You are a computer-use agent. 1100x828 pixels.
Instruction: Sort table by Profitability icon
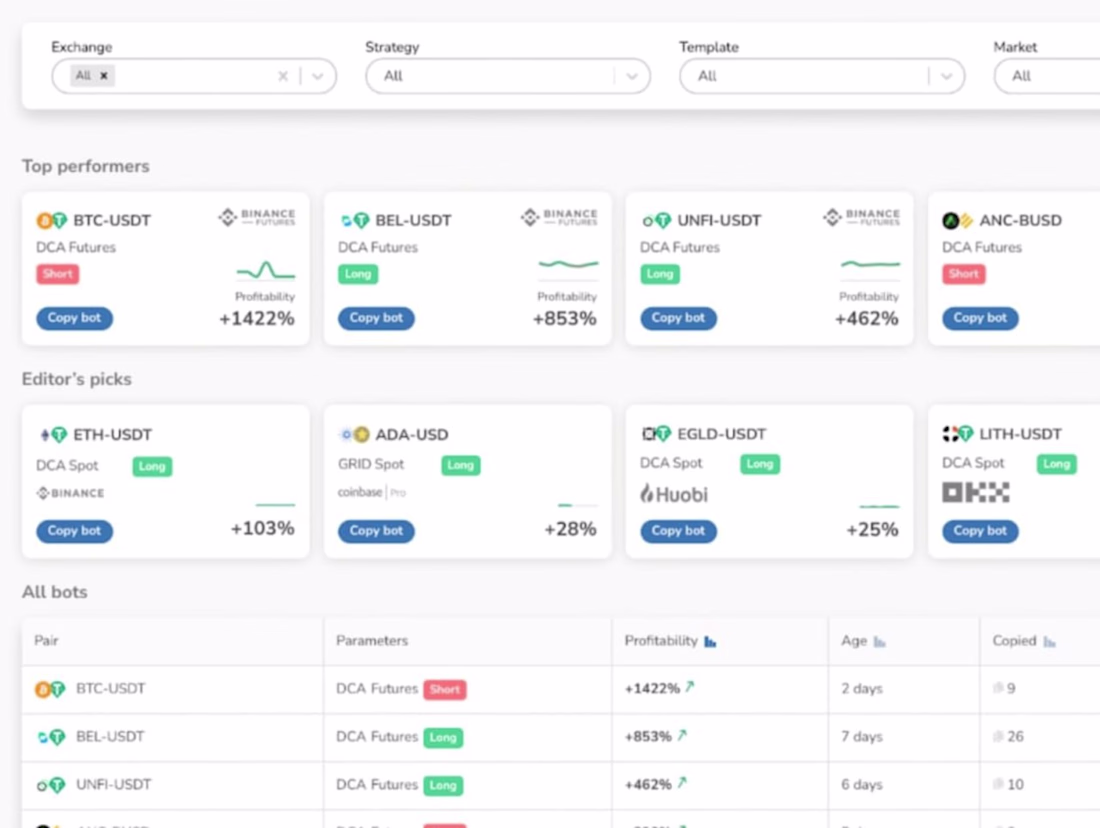click(x=710, y=641)
